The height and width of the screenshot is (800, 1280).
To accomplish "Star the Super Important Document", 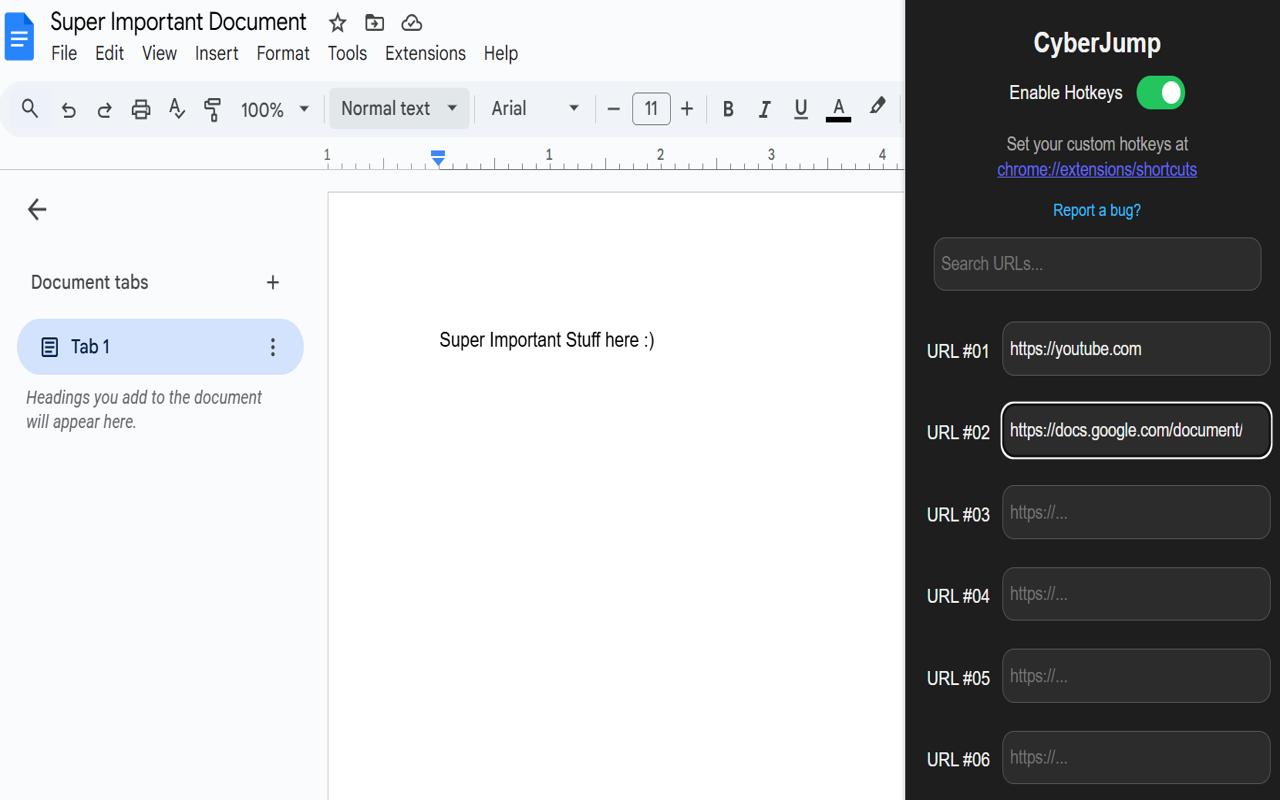I will tap(338, 23).
